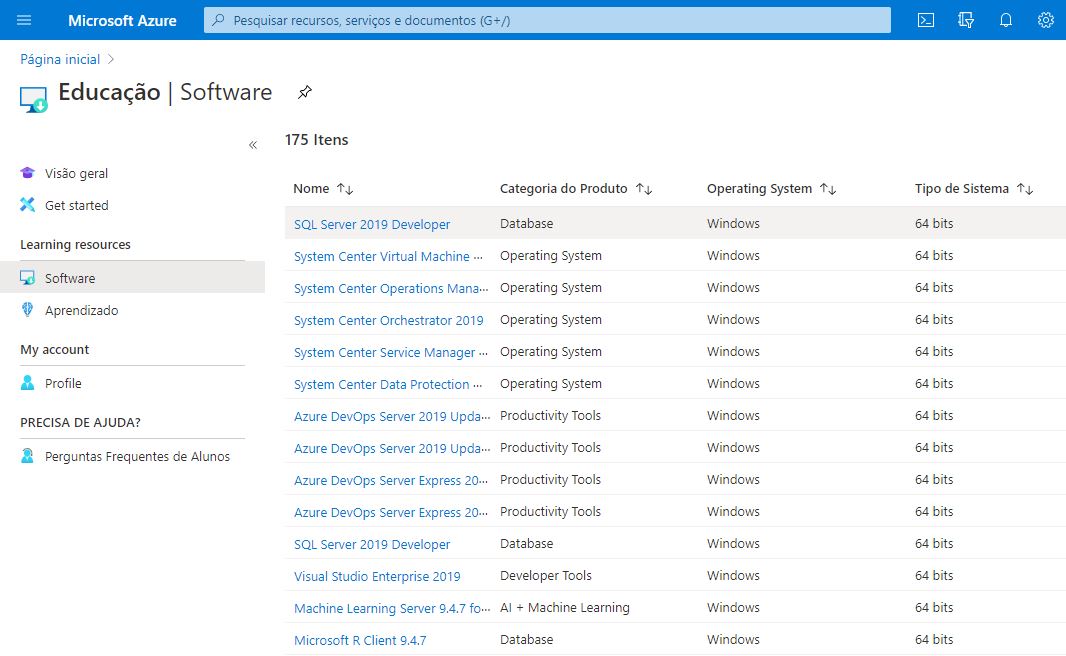
Task: Click the Microsoft Azure logo text
Action: click(x=122, y=20)
